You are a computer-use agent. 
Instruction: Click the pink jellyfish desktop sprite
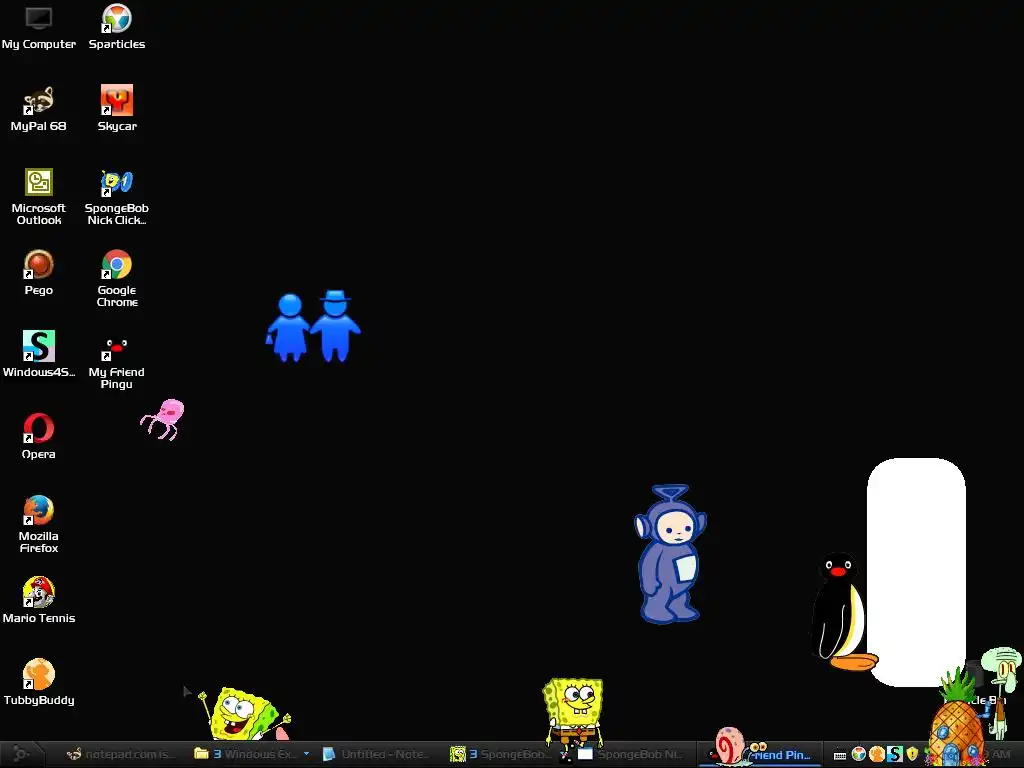[x=163, y=419]
